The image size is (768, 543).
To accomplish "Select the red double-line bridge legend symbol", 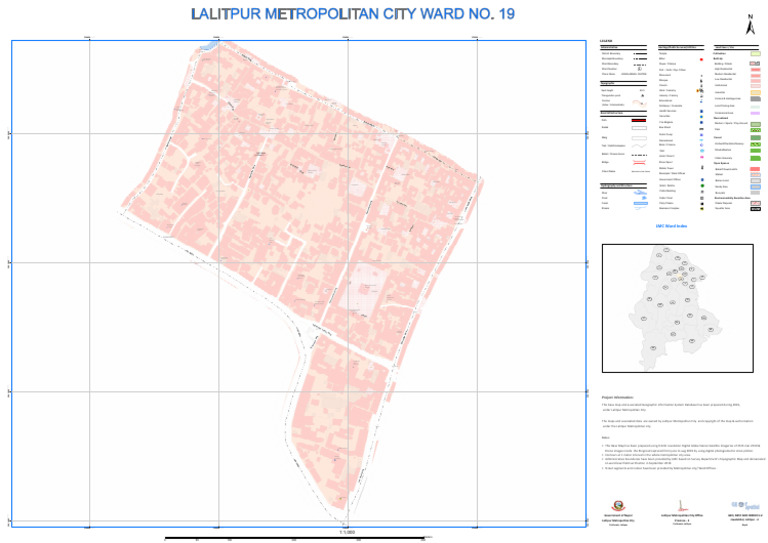I will coord(639,163).
